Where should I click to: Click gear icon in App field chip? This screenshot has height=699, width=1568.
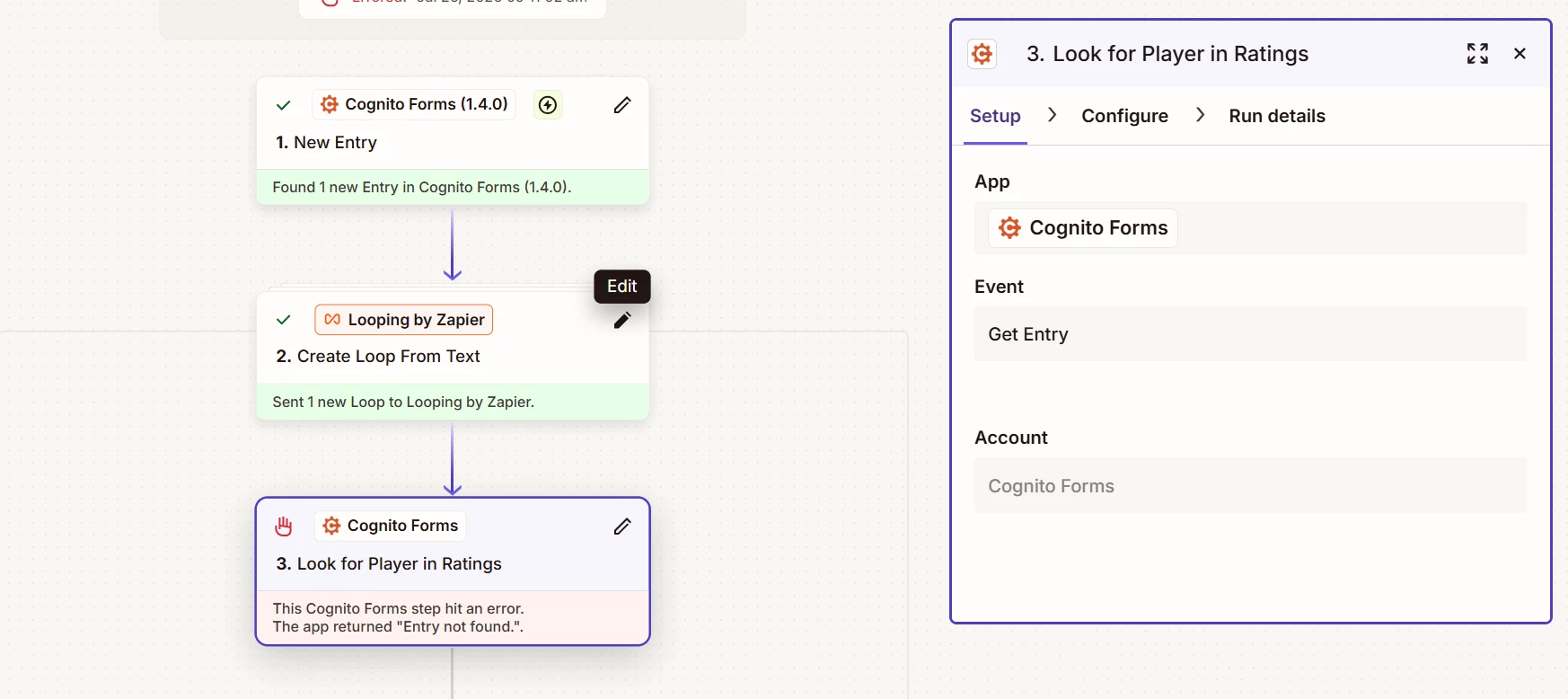(1009, 228)
